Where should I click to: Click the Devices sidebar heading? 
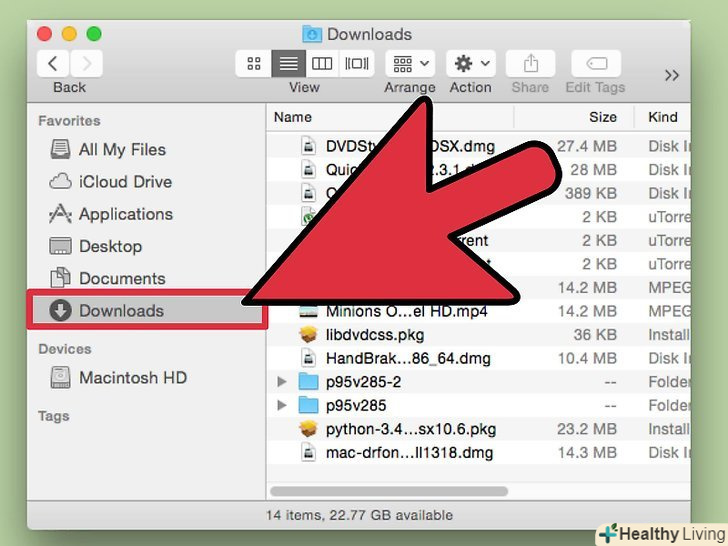click(x=65, y=349)
